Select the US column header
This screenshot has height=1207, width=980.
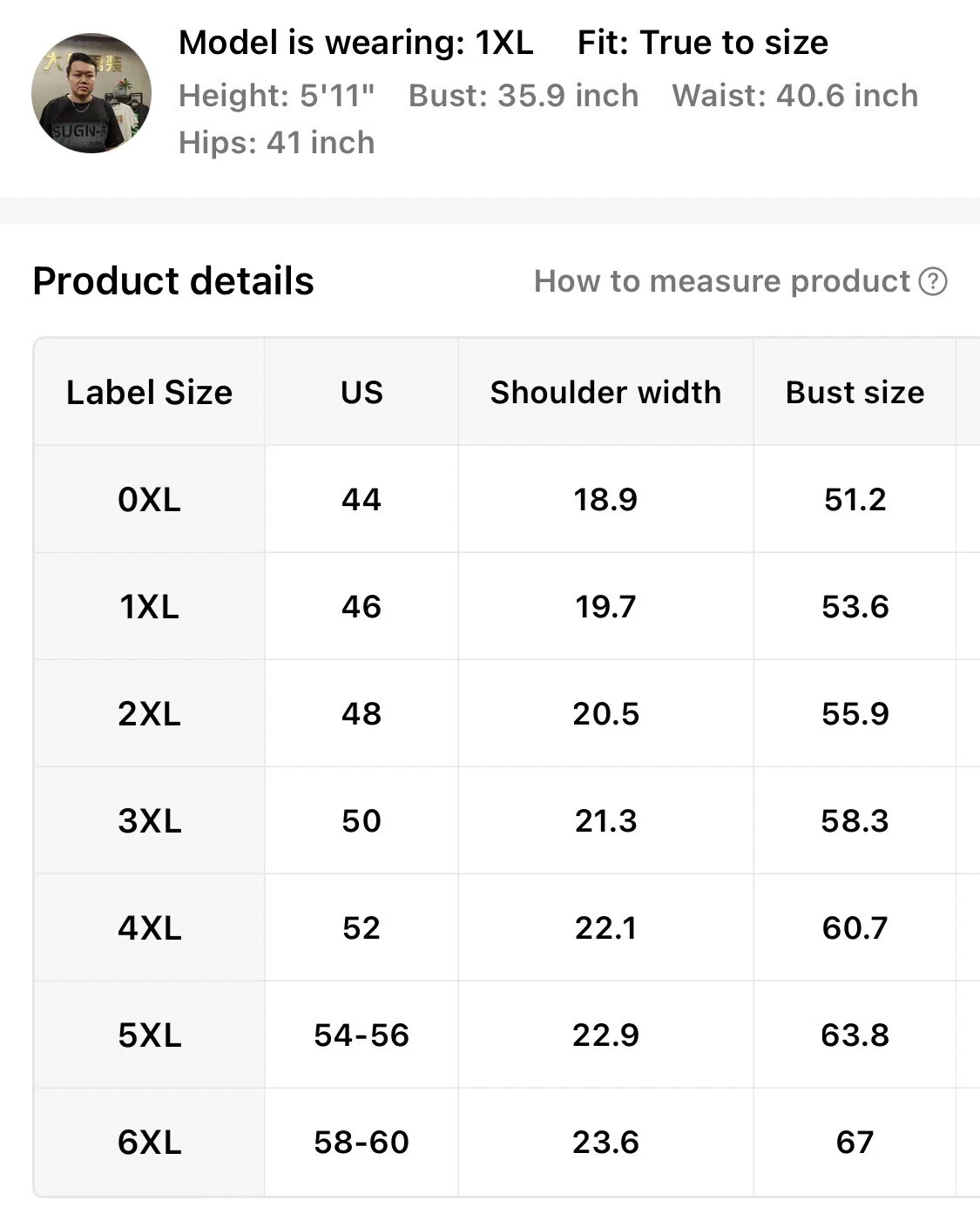click(x=362, y=393)
